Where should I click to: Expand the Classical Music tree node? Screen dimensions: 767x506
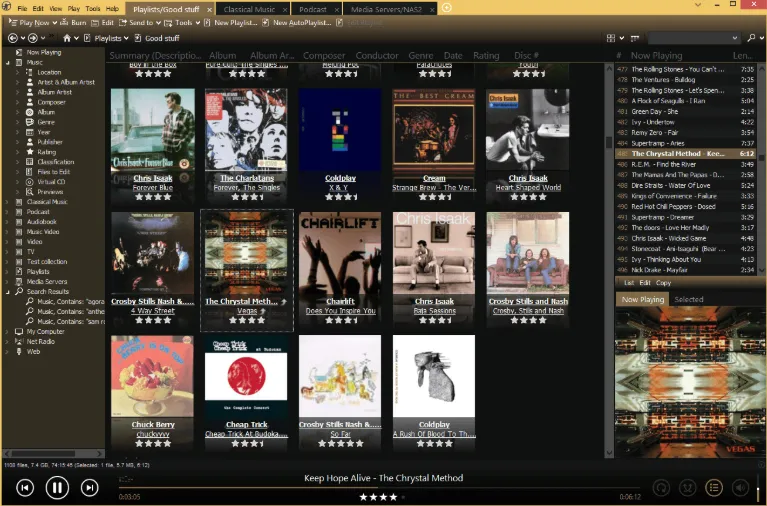(x=7, y=202)
